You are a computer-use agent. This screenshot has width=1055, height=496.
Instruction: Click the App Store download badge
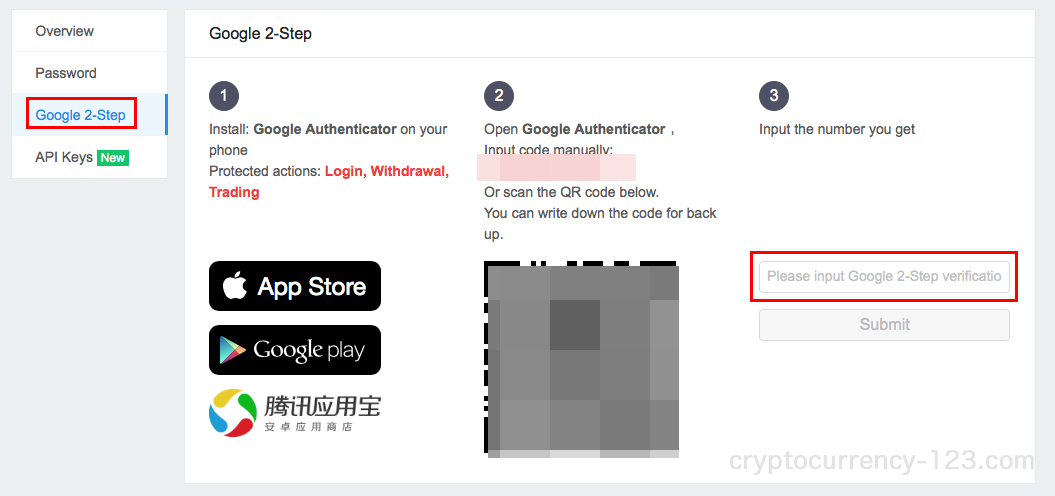(x=295, y=286)
